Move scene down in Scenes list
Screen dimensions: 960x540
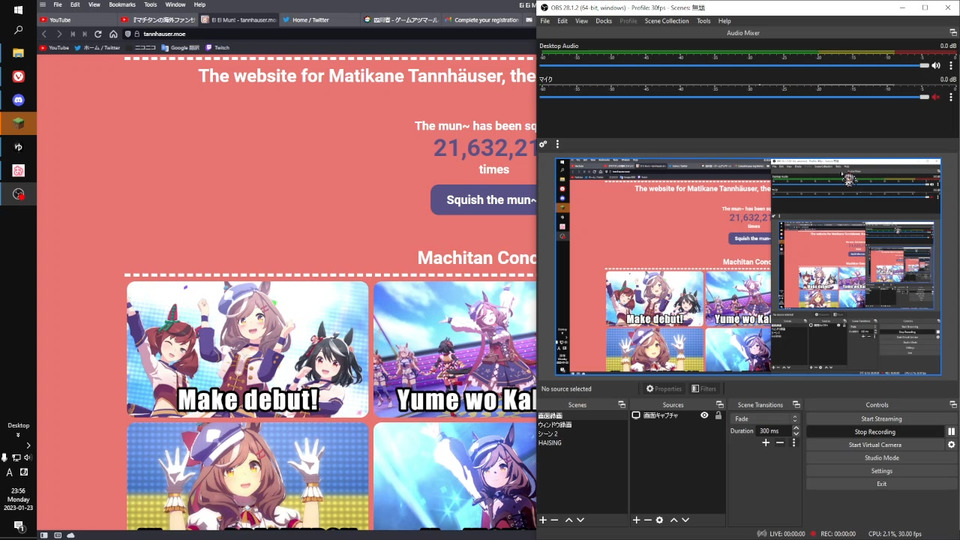(580, 520)
